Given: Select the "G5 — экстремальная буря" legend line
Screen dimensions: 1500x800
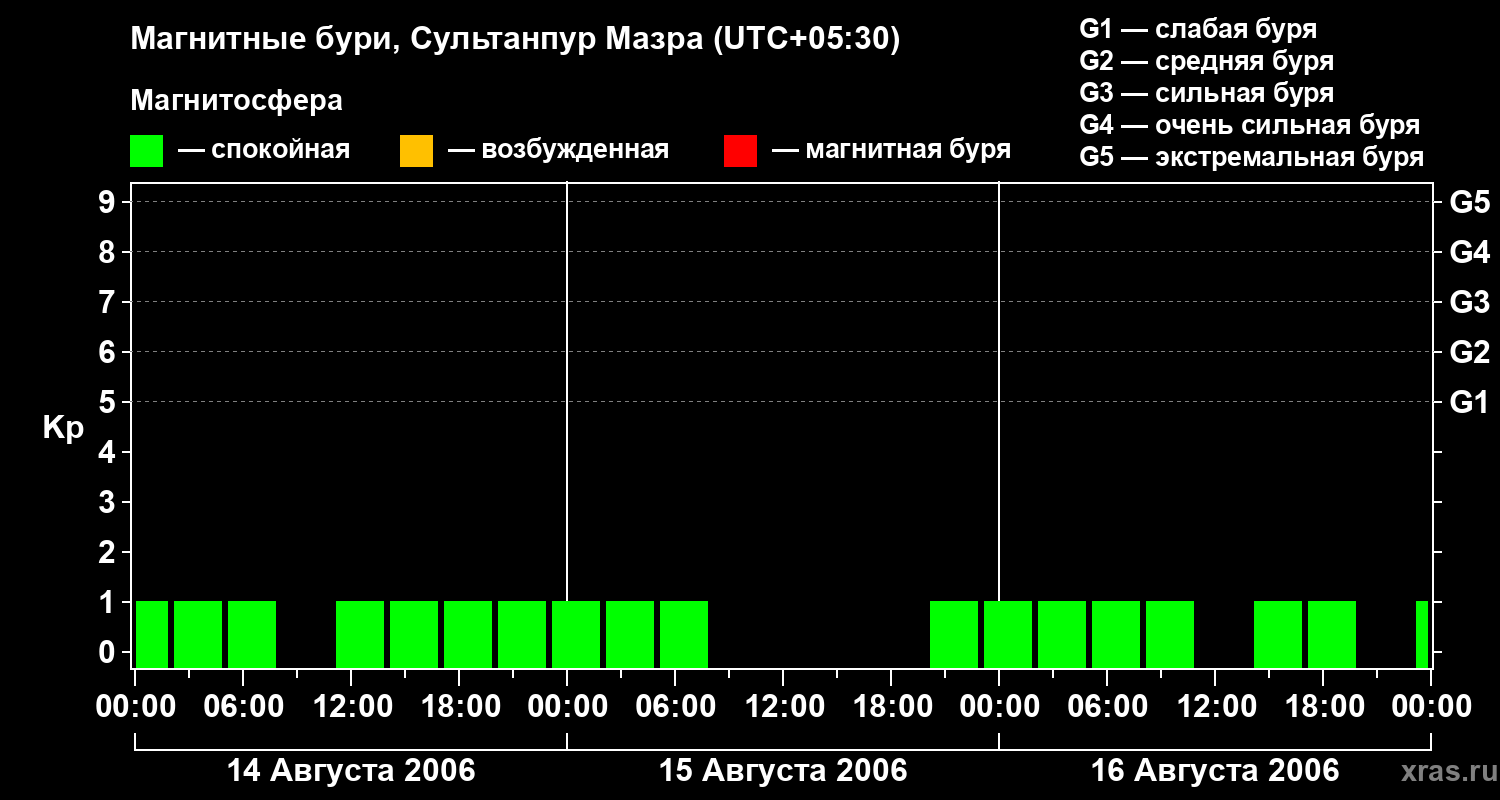Looking at the screenshot, I should click(1251, 157).
